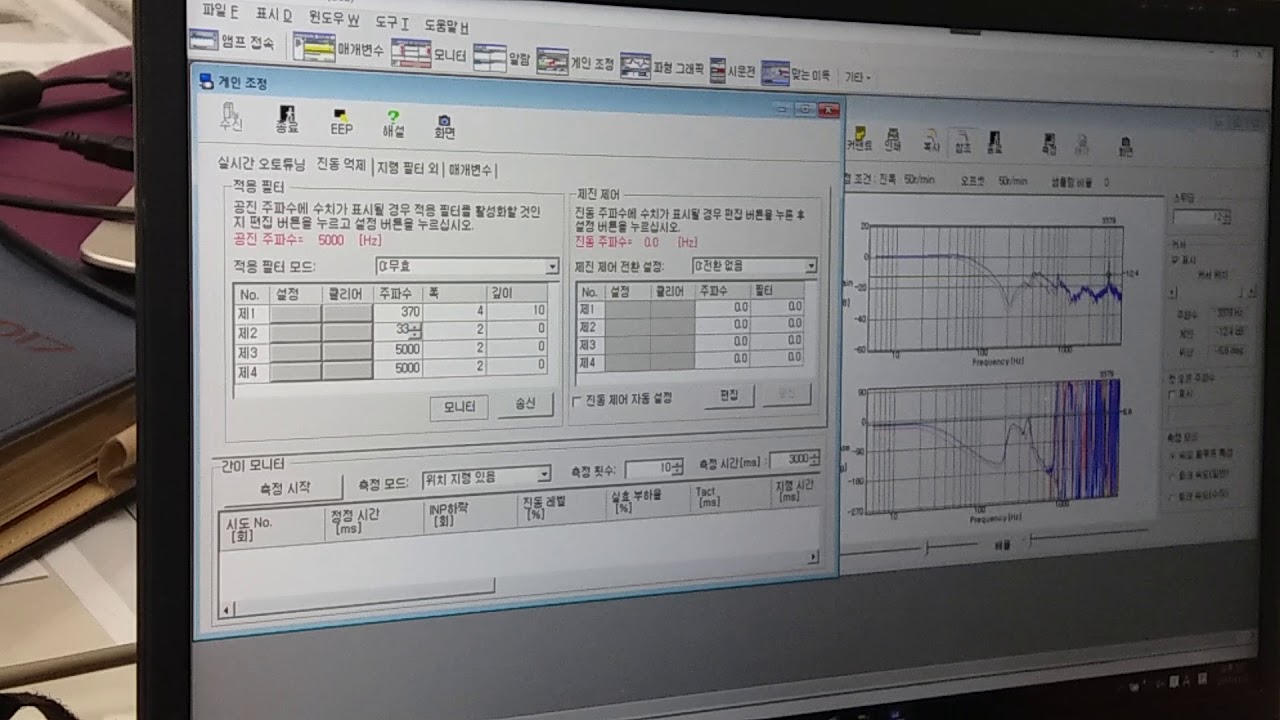Open the 윈도우 menu
Viewport: 1280px width, 720px height.
(x=333, y=18)
